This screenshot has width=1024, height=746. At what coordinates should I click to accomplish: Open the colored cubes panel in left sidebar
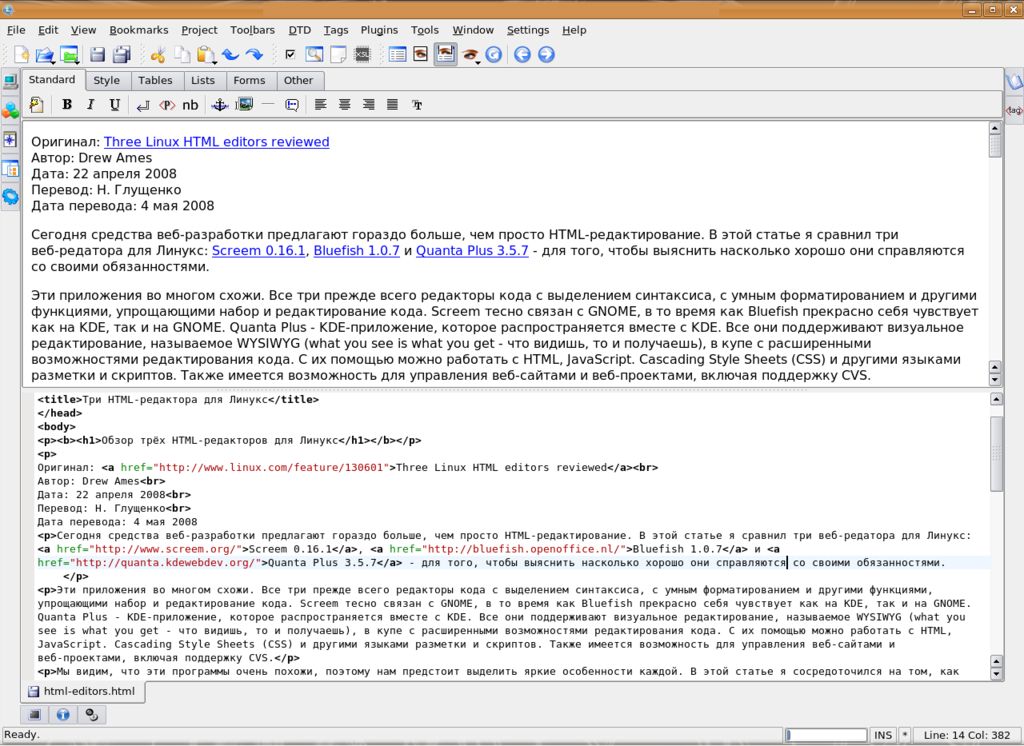point(10,110)
